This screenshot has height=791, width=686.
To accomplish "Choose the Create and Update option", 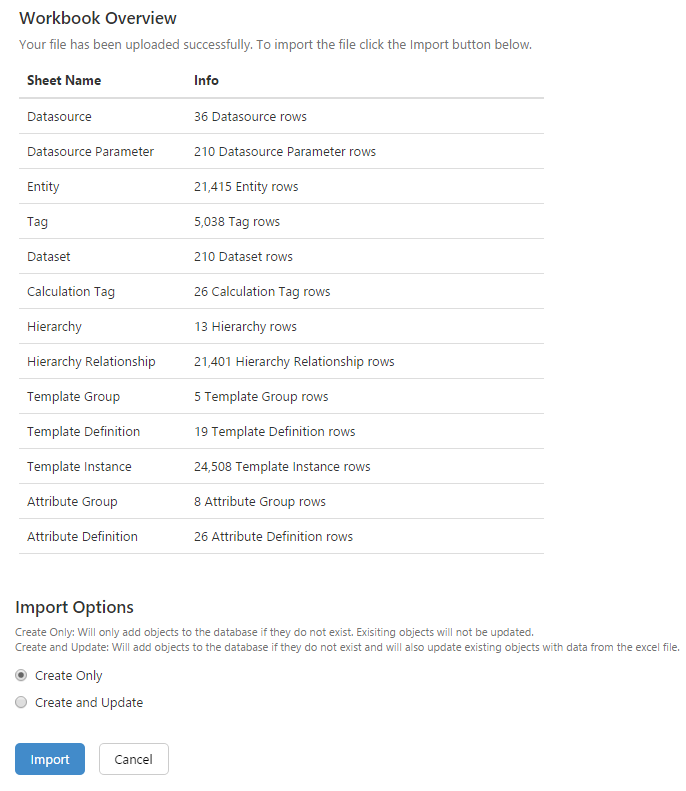I will pos(22,703).
